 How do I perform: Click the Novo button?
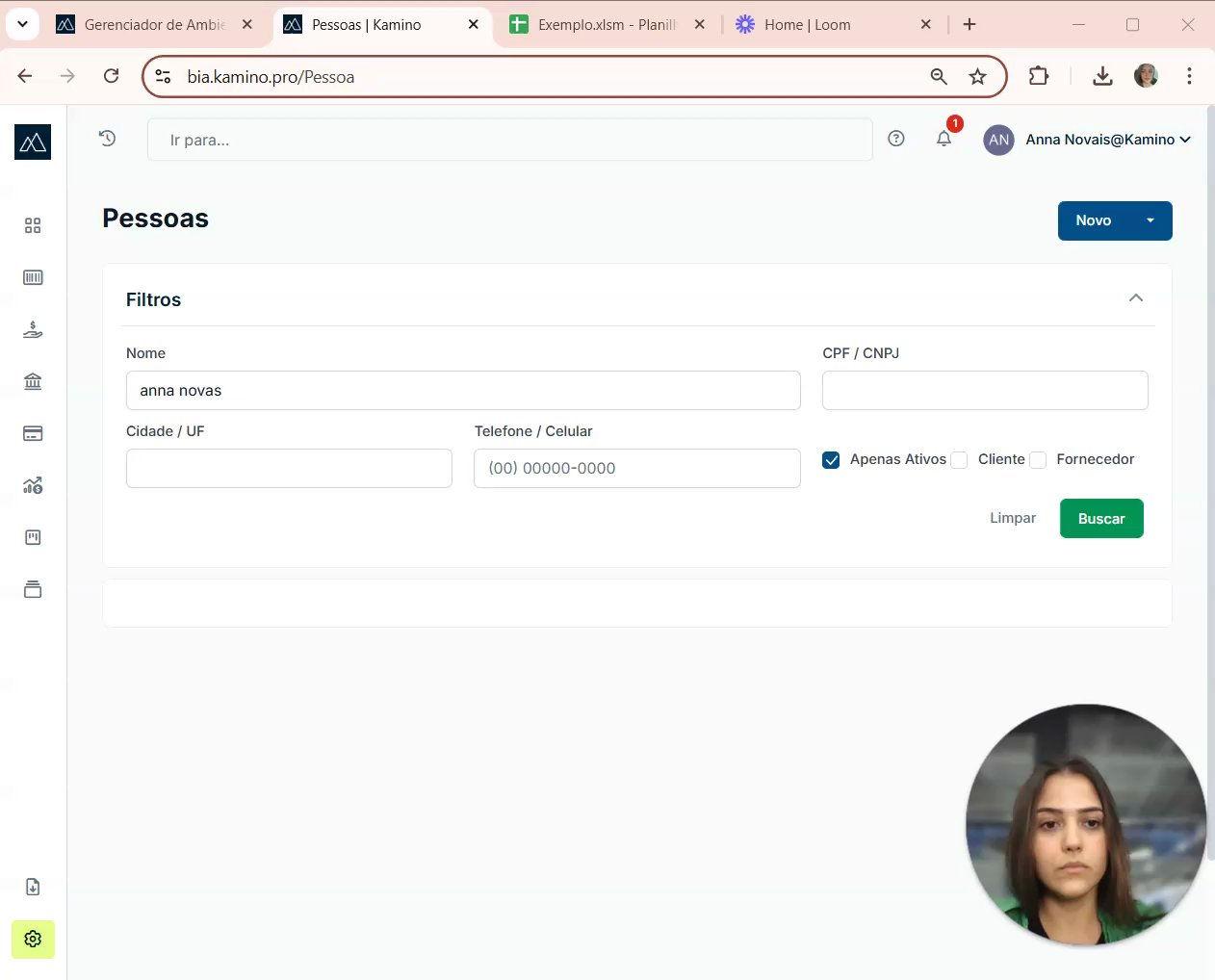click(1094, 220)
